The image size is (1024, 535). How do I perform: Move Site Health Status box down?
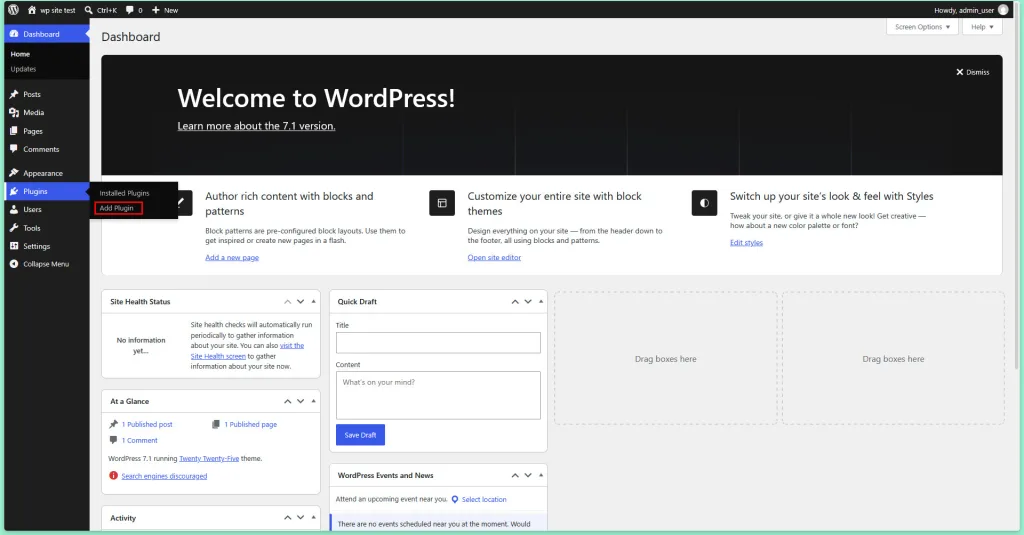pos(300,302)
